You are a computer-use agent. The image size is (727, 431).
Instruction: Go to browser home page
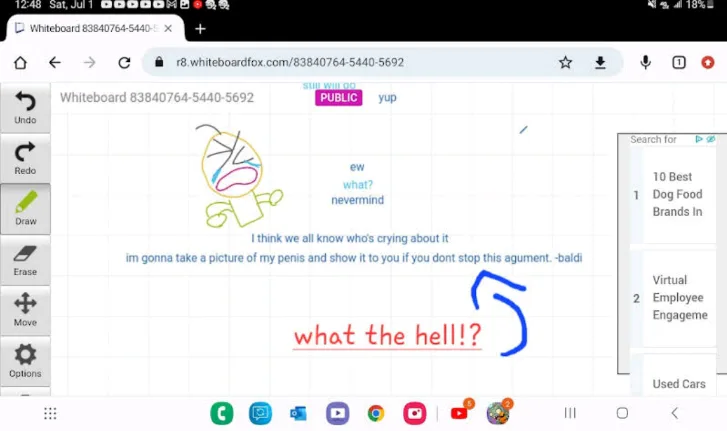(x=20, y=63)
